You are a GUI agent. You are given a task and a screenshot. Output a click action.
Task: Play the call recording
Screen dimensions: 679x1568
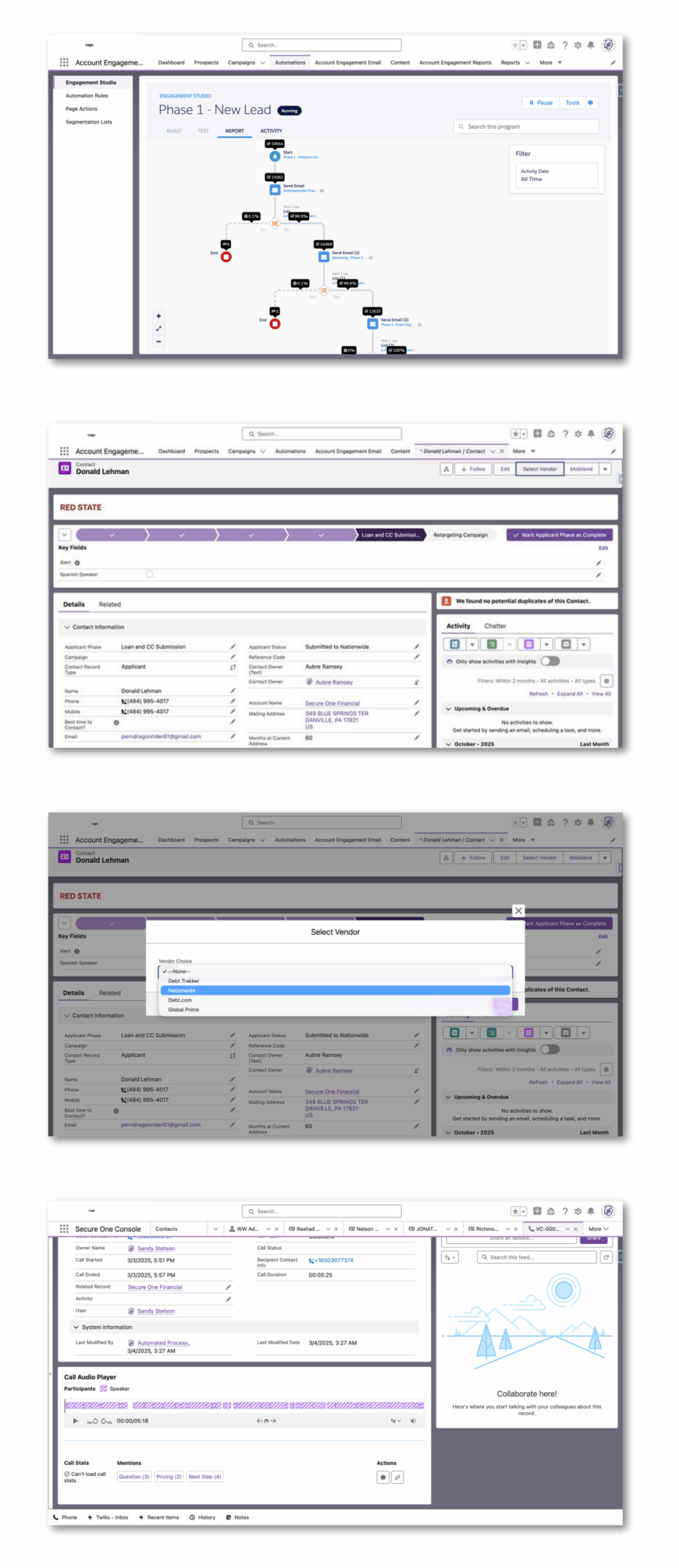(x=75, y=1420)
